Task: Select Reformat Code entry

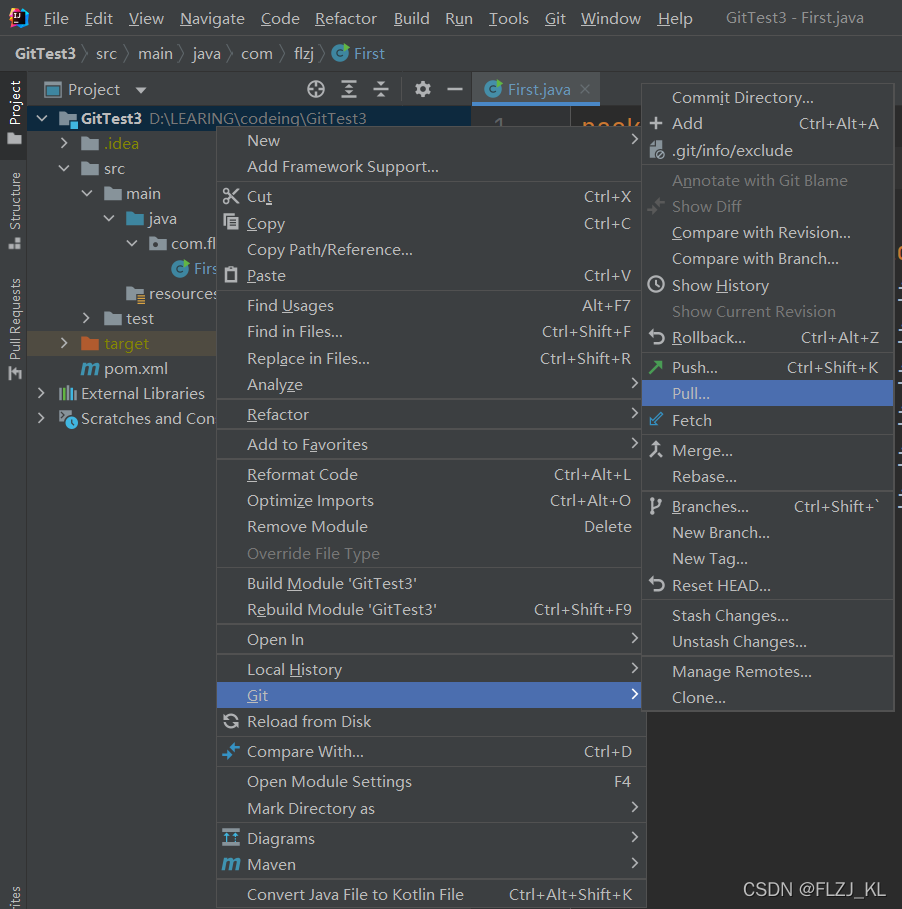Action: click(x=429, y=474)
